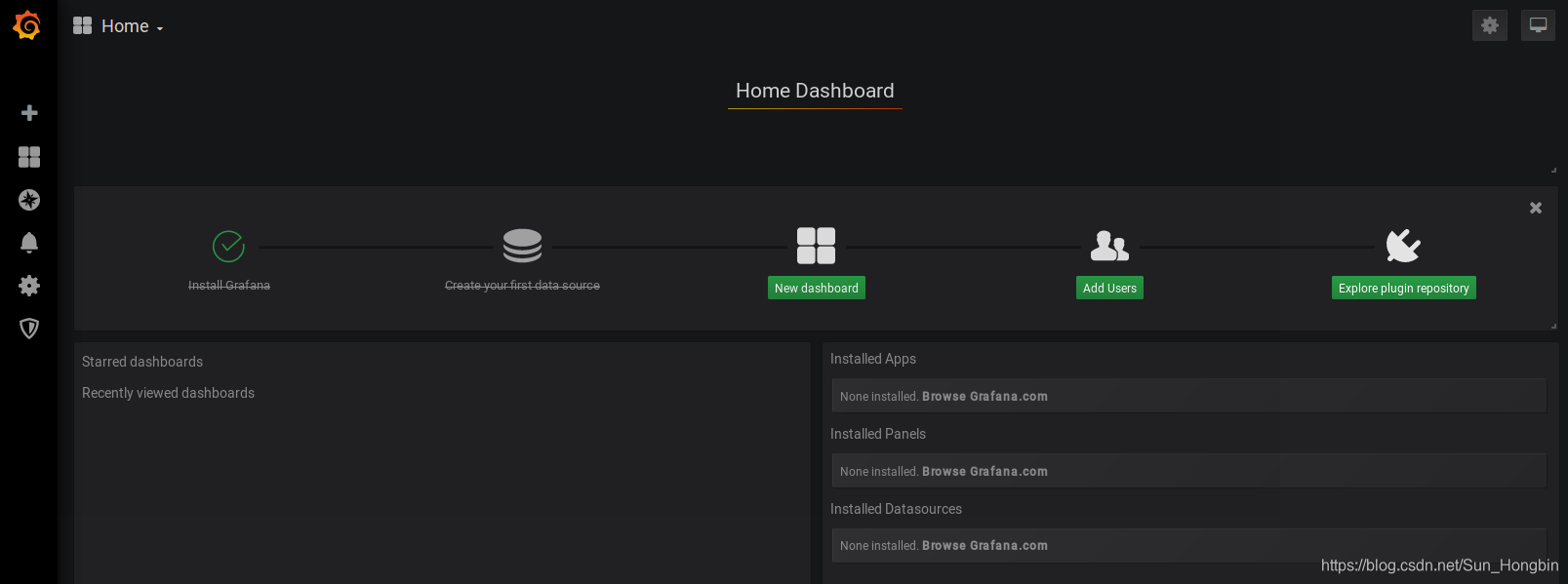The height and width of the screenshot is (584, 1568).
Task: Open Configuration gear icon in sidebar
Action: pyautogui.click(x=29, y=286)
